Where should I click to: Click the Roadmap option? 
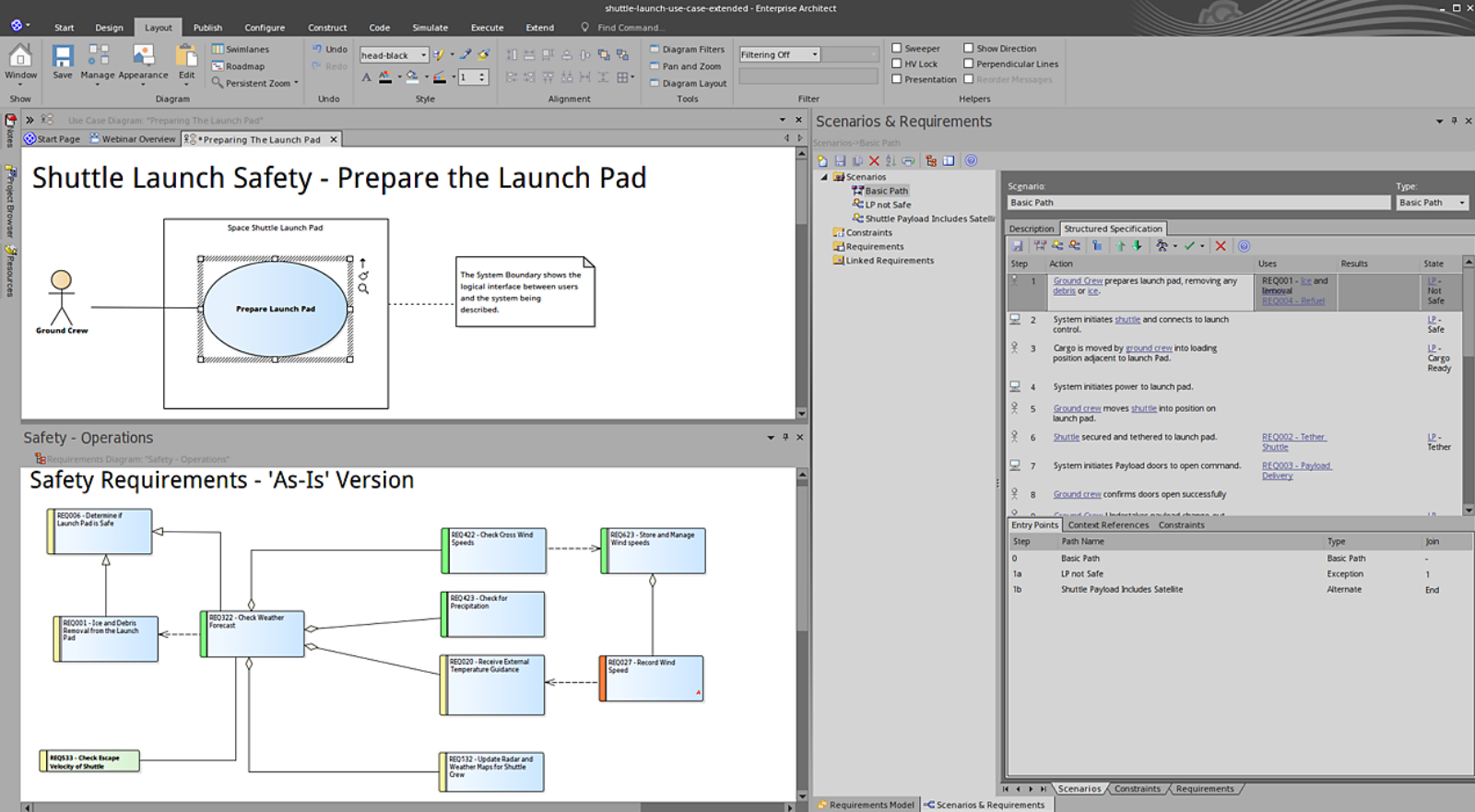[x=238, y=66]
